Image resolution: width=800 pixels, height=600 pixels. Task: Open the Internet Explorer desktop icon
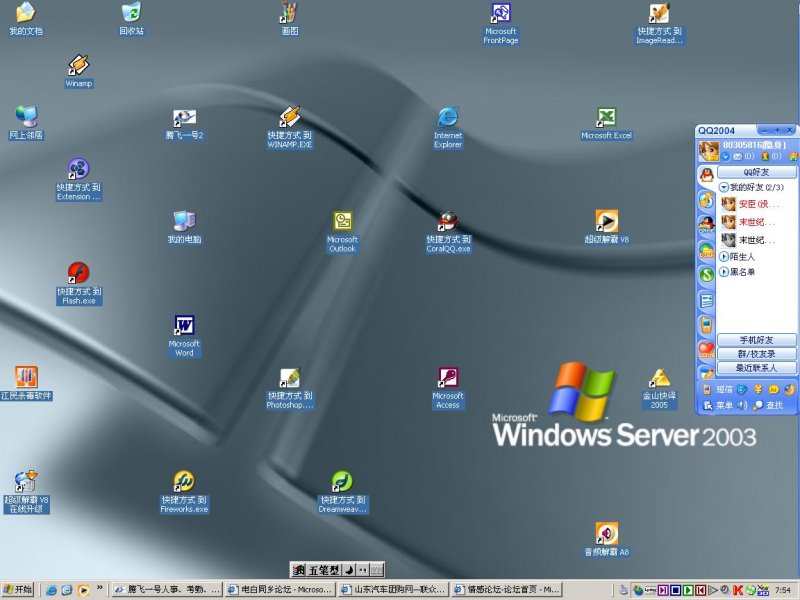tap(448, 118)
